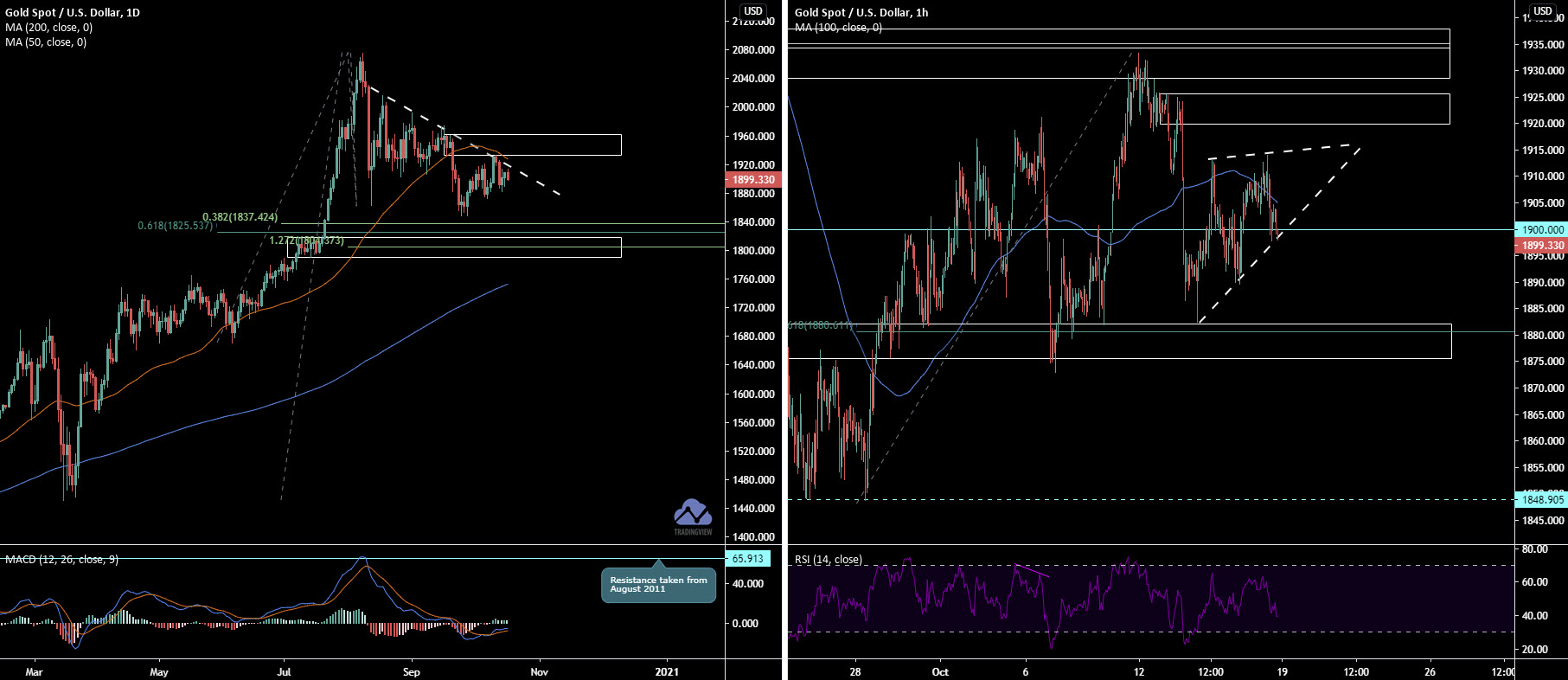This screenshot has height=680, width=1568.
Task: Select the 0.618 (1825.537) Fibonacci level label
Action: [175, 226]
